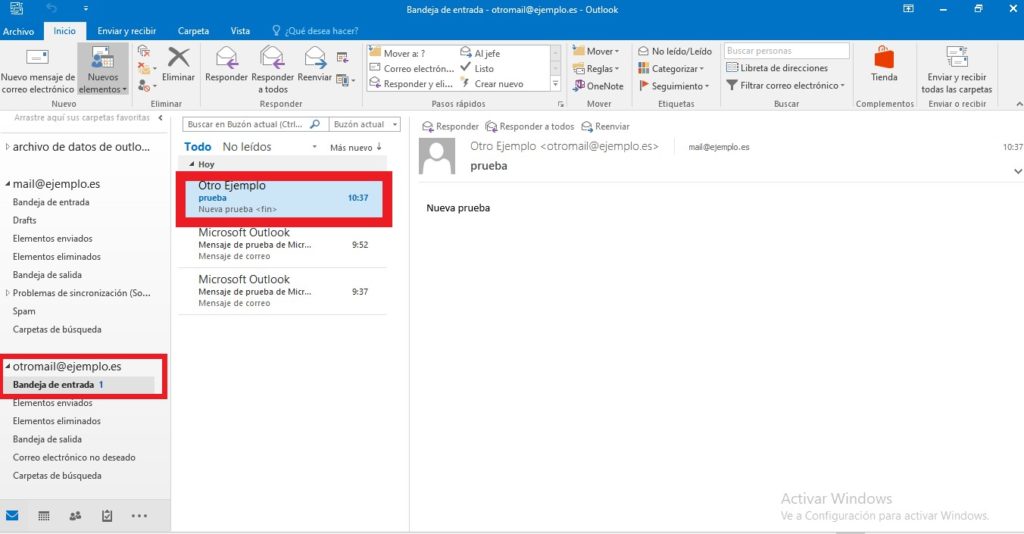
Task: Click Responder in the reading pane
Action: [x=450, y=127]
